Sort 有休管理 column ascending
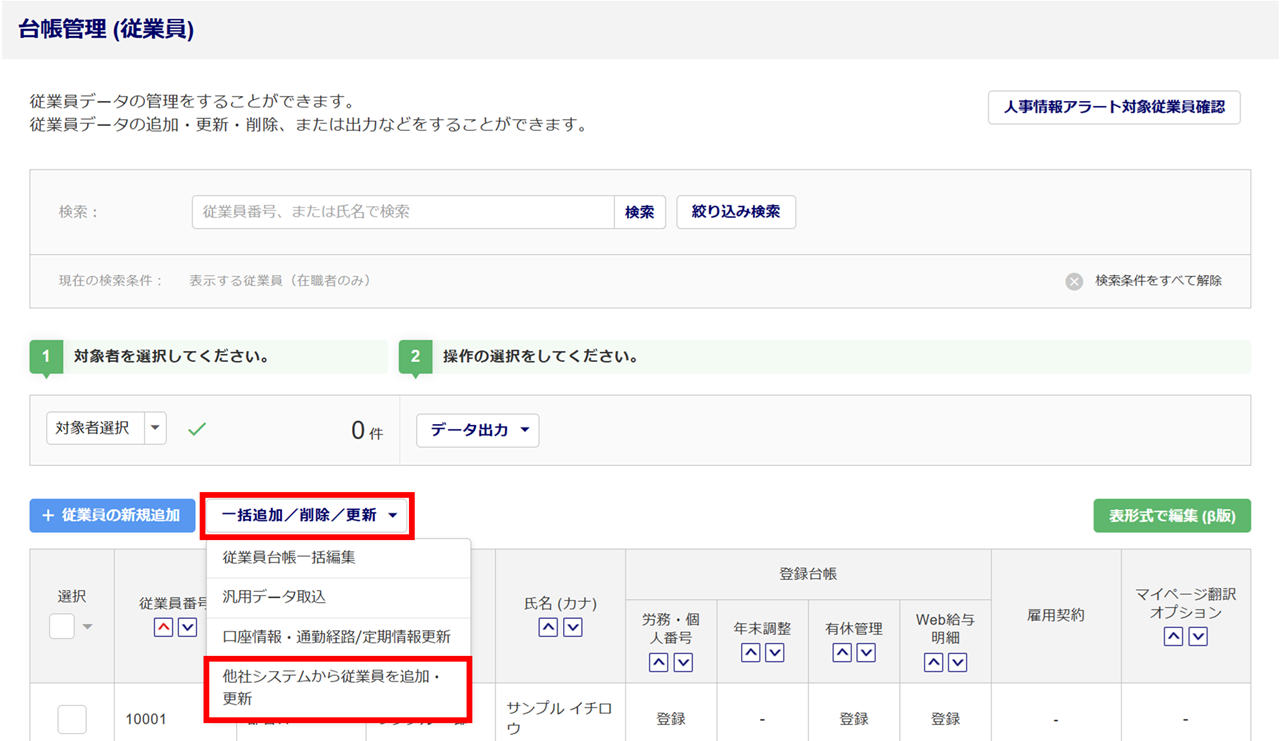1280x741 pixels. 842,653
